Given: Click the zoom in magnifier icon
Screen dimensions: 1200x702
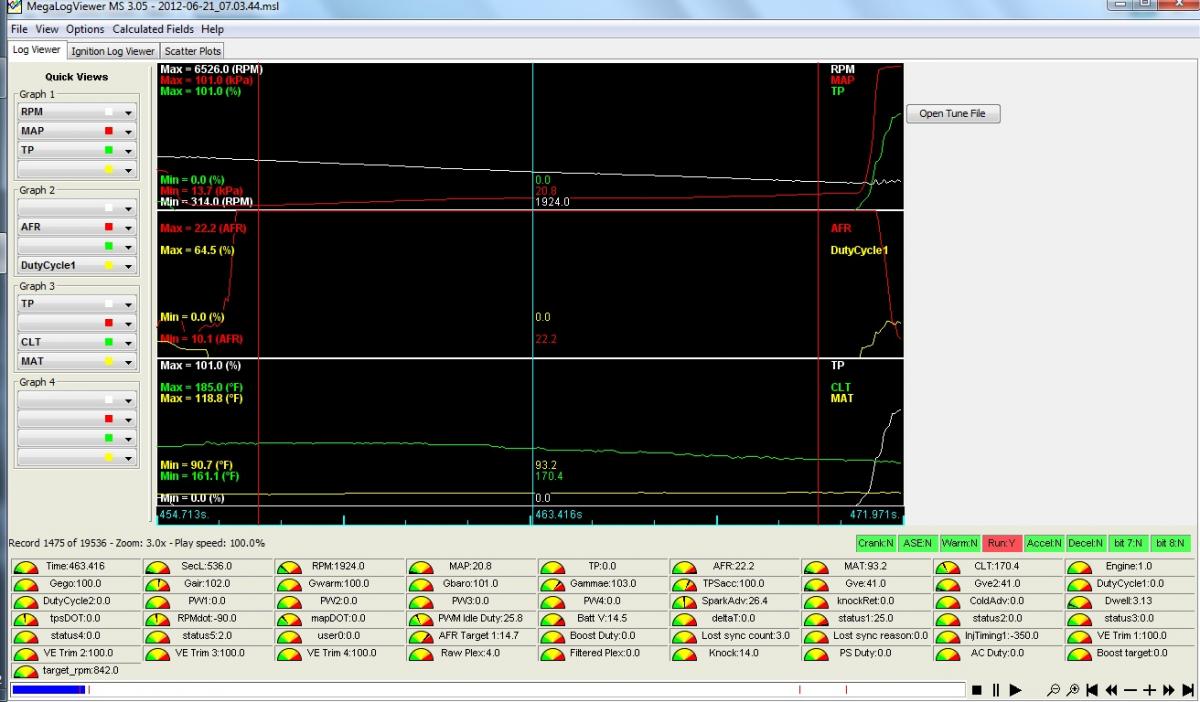Looking at the screenshot, I should pos(1072,690).
